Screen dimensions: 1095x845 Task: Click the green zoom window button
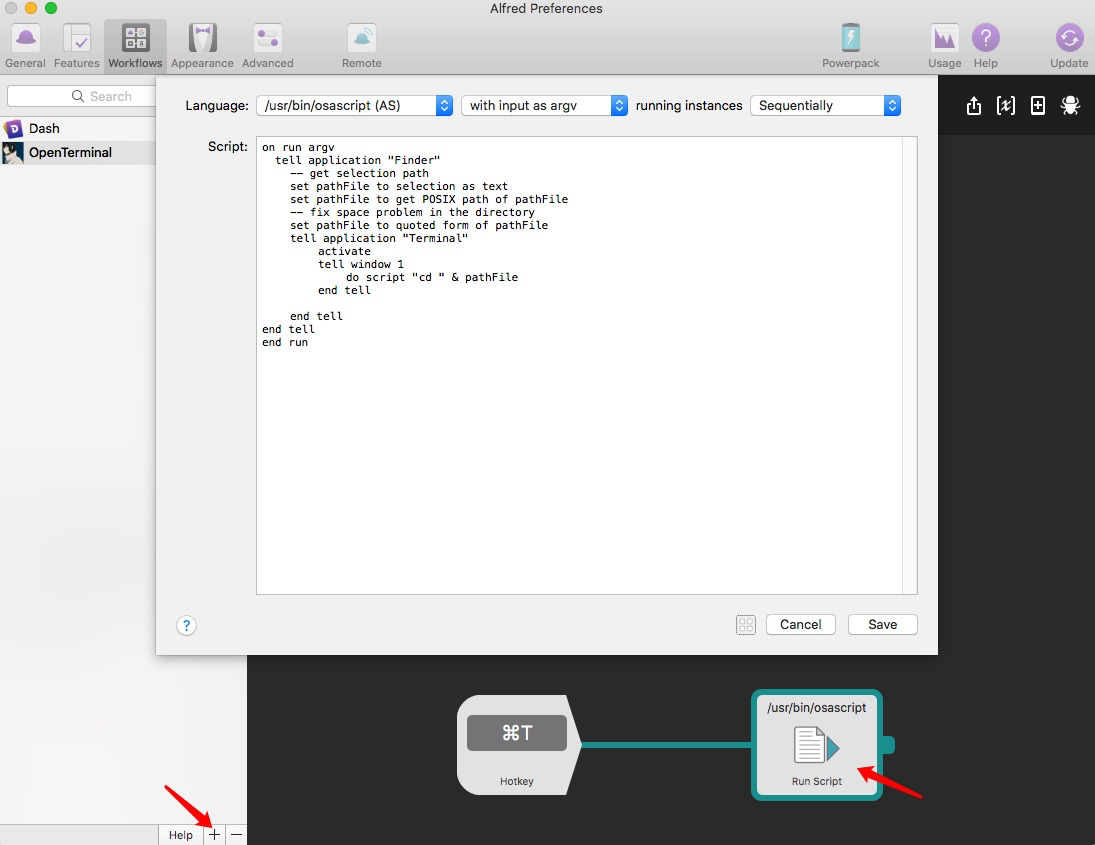(51, 8)
